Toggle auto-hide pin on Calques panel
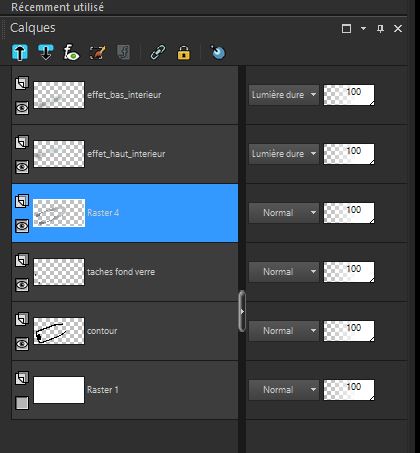 [380, 29]
